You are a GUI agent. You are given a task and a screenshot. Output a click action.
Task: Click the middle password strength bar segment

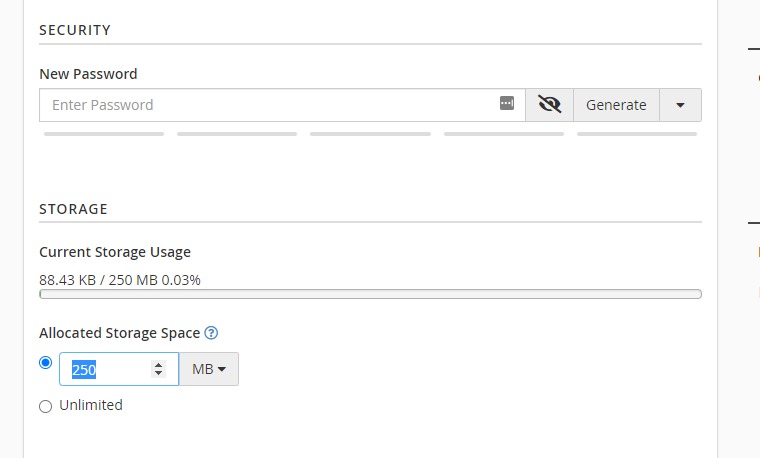(370, 133)
